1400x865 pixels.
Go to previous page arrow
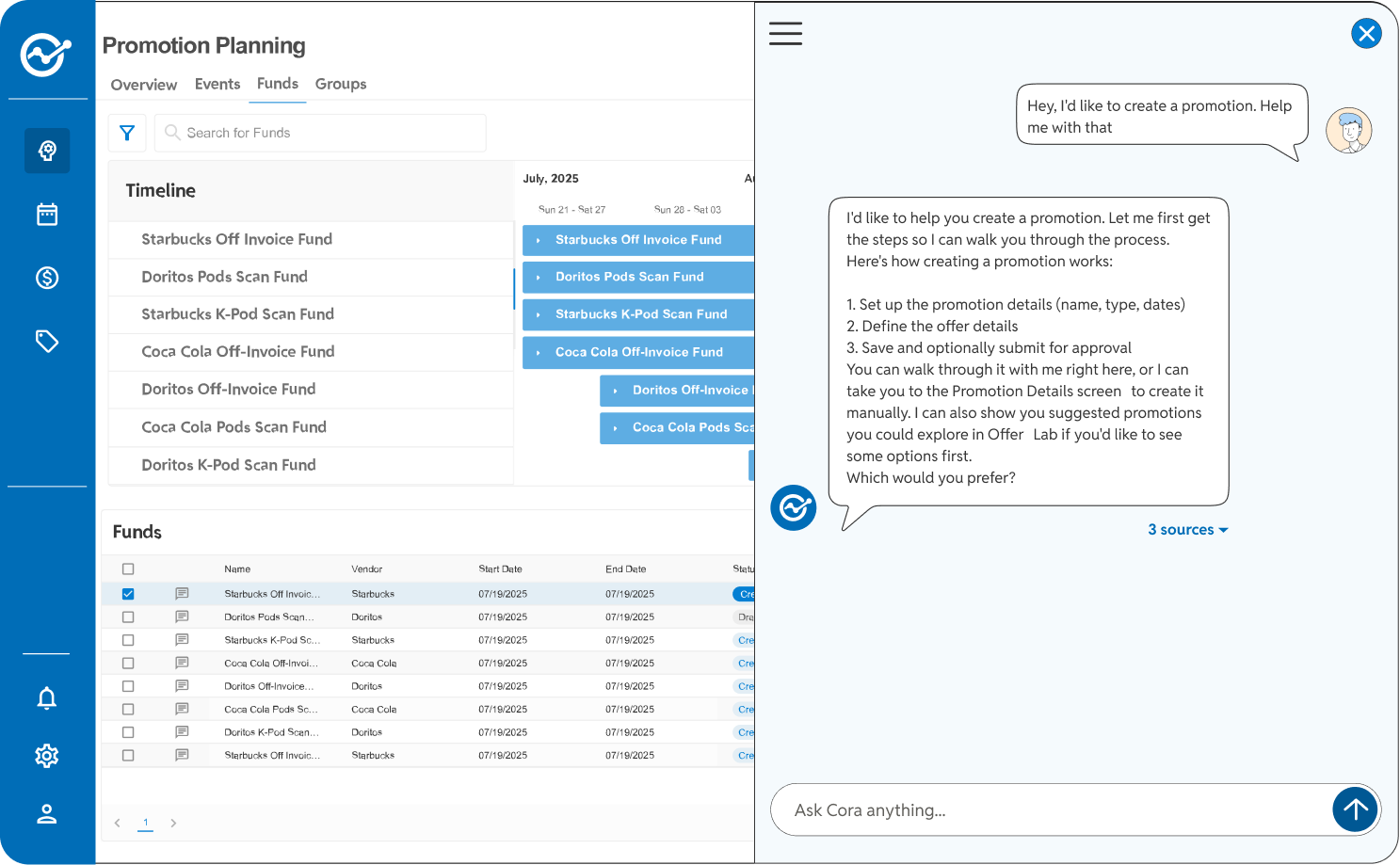pos(118,823)
